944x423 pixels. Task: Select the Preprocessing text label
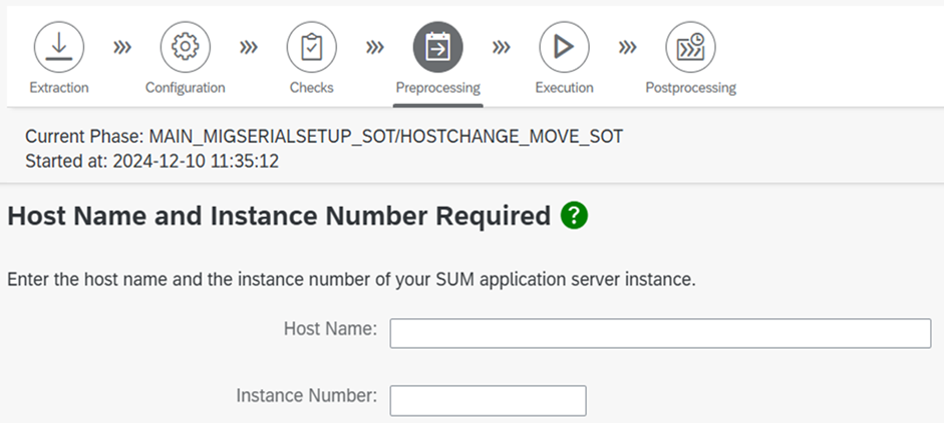coord(438,88)
